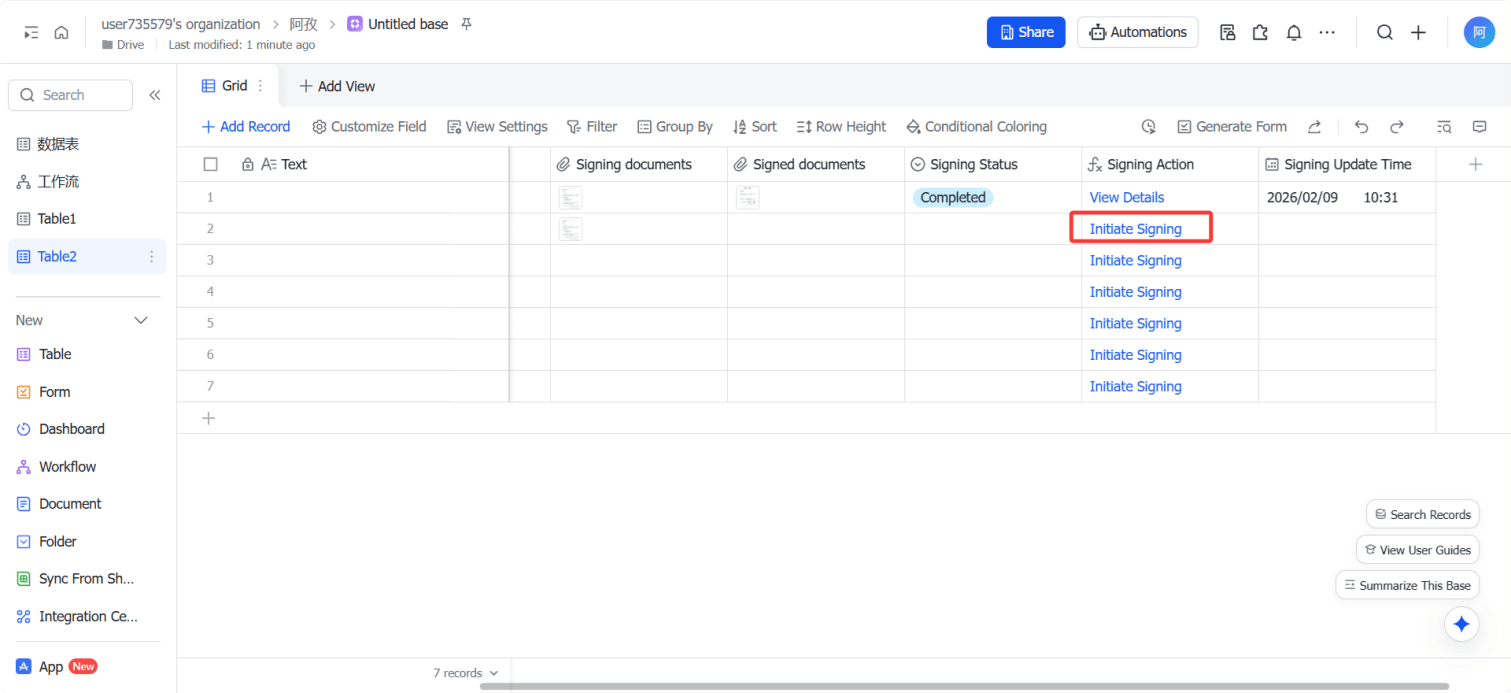Click the blue AI sparkle button
The width and height of the screenshot is (1511, 693).
(1461, 624)
